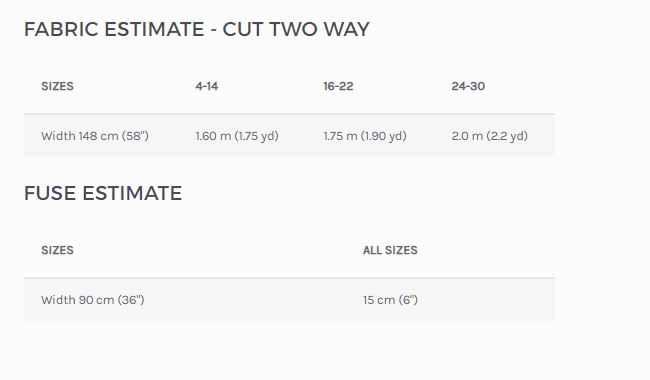Select the ALL SIZES column header

pos(390,250)
